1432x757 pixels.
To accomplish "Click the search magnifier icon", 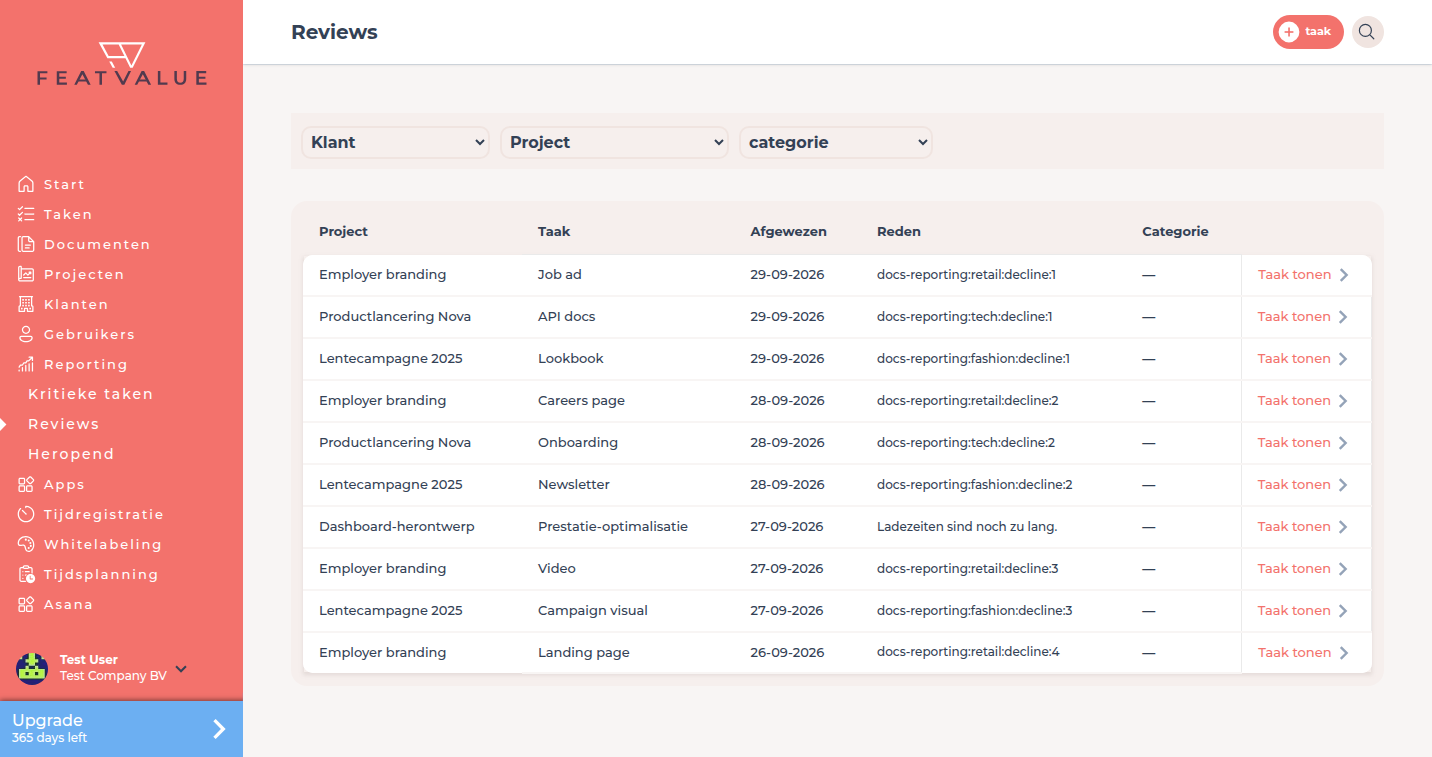I will (x=1367, y=32).
